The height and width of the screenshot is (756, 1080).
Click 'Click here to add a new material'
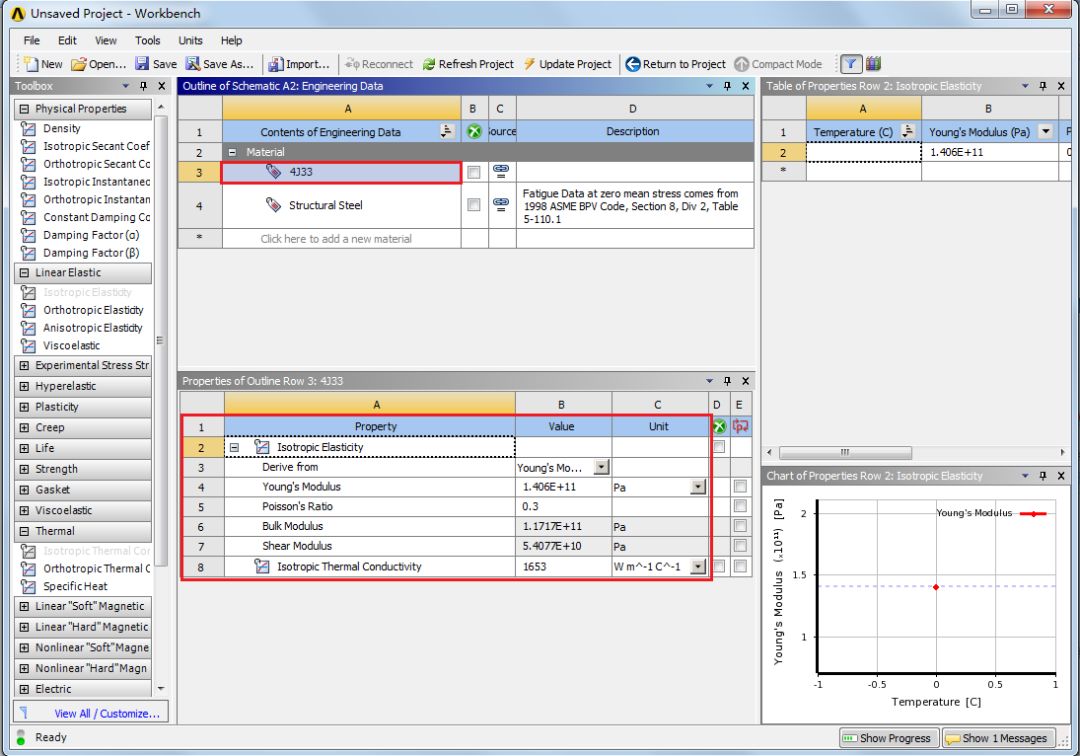(336, 239)
